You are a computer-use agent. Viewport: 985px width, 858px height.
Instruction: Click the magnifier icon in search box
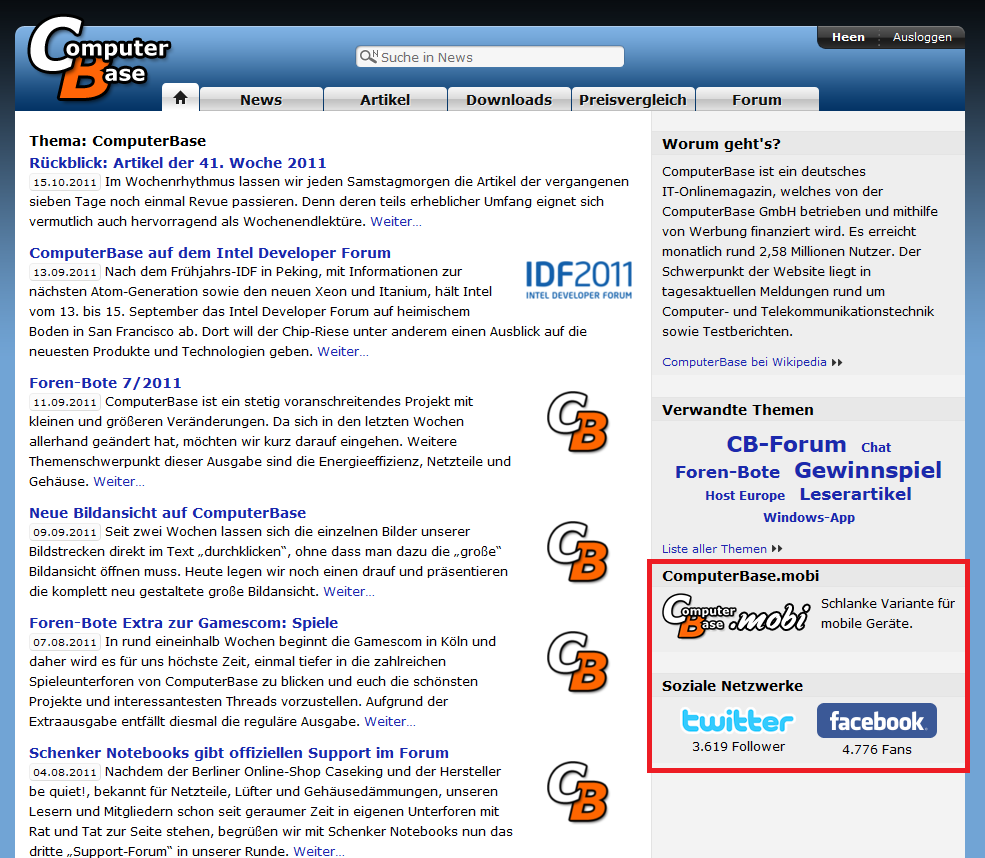tap(368, 57)
